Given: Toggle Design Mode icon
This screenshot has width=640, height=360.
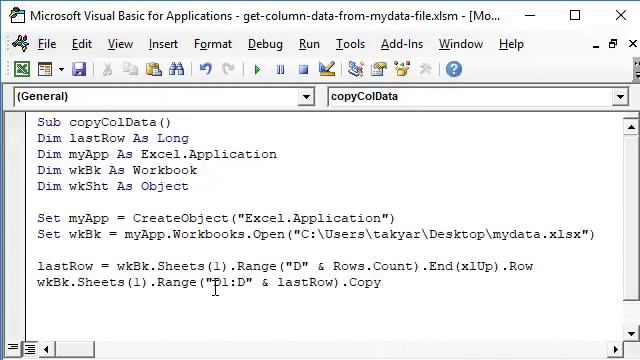Looking at the screenshot, I should click(x=327, y=69).
